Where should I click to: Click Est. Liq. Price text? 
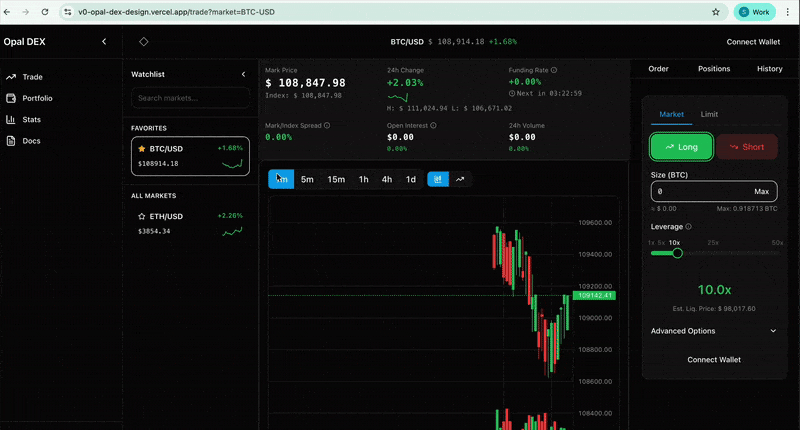pyautogui.click(x=714, y=309)
